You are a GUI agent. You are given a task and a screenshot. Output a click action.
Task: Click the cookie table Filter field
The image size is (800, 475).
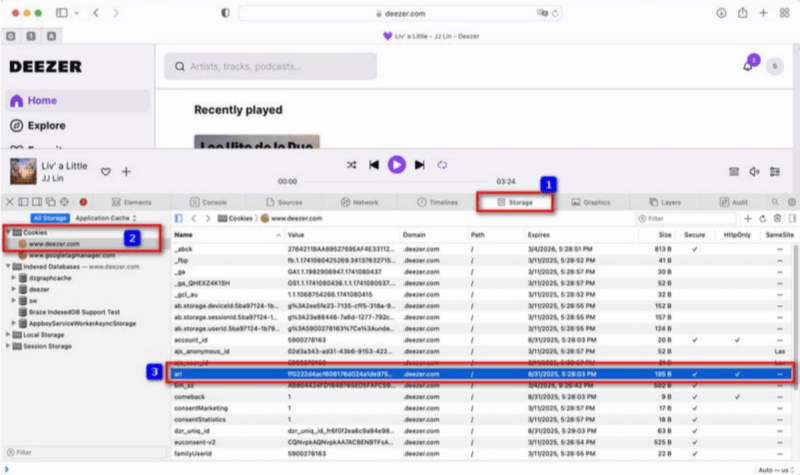tap(686, 218)
